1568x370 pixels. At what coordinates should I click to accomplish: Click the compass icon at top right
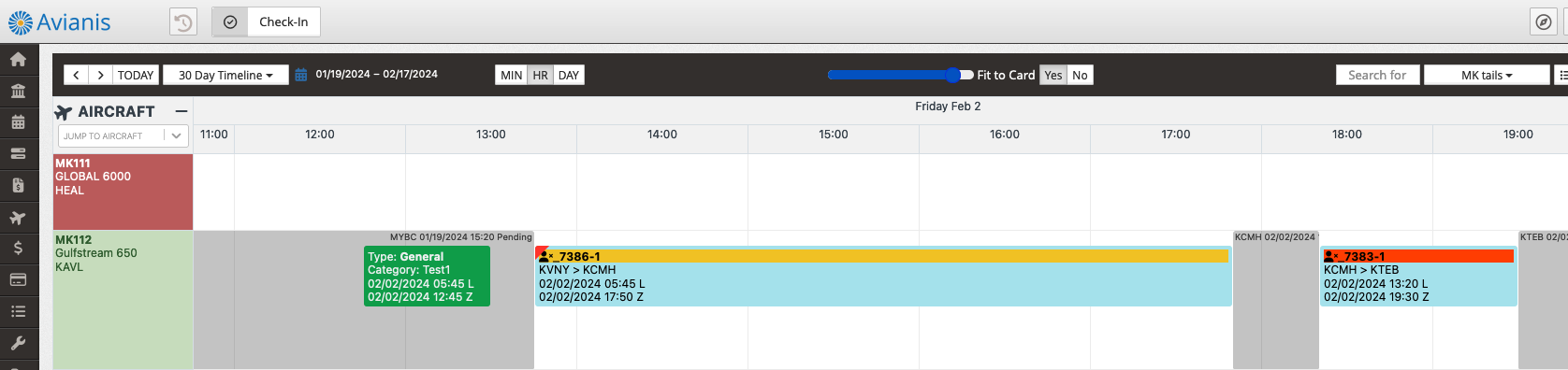(x=1544, y=21)
